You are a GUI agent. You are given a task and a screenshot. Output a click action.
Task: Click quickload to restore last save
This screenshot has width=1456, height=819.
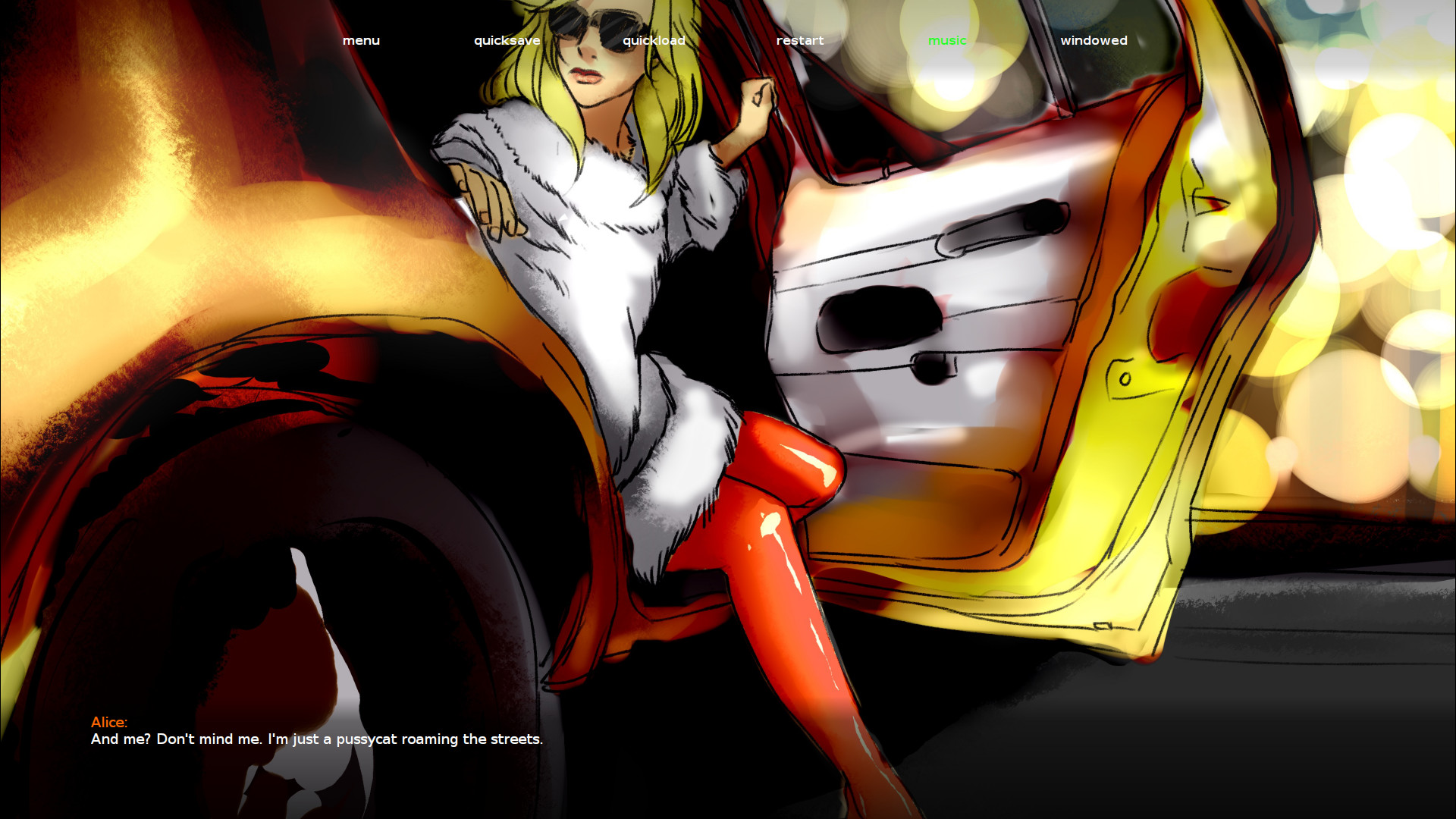(x=653, y=40)
